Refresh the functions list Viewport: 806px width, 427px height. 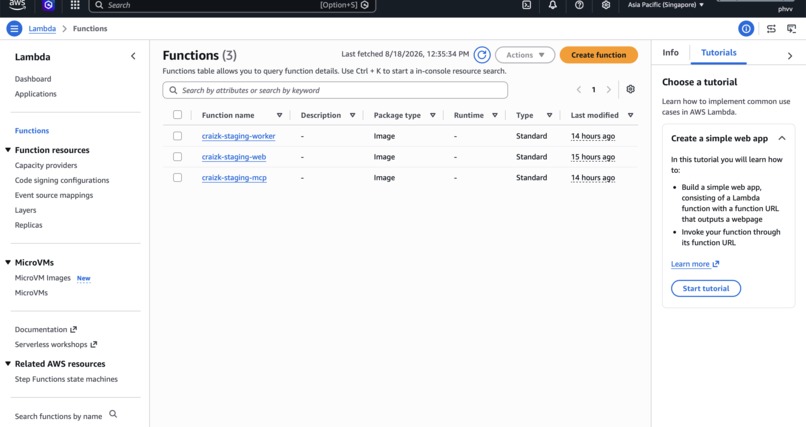click(x=482, y=55)
